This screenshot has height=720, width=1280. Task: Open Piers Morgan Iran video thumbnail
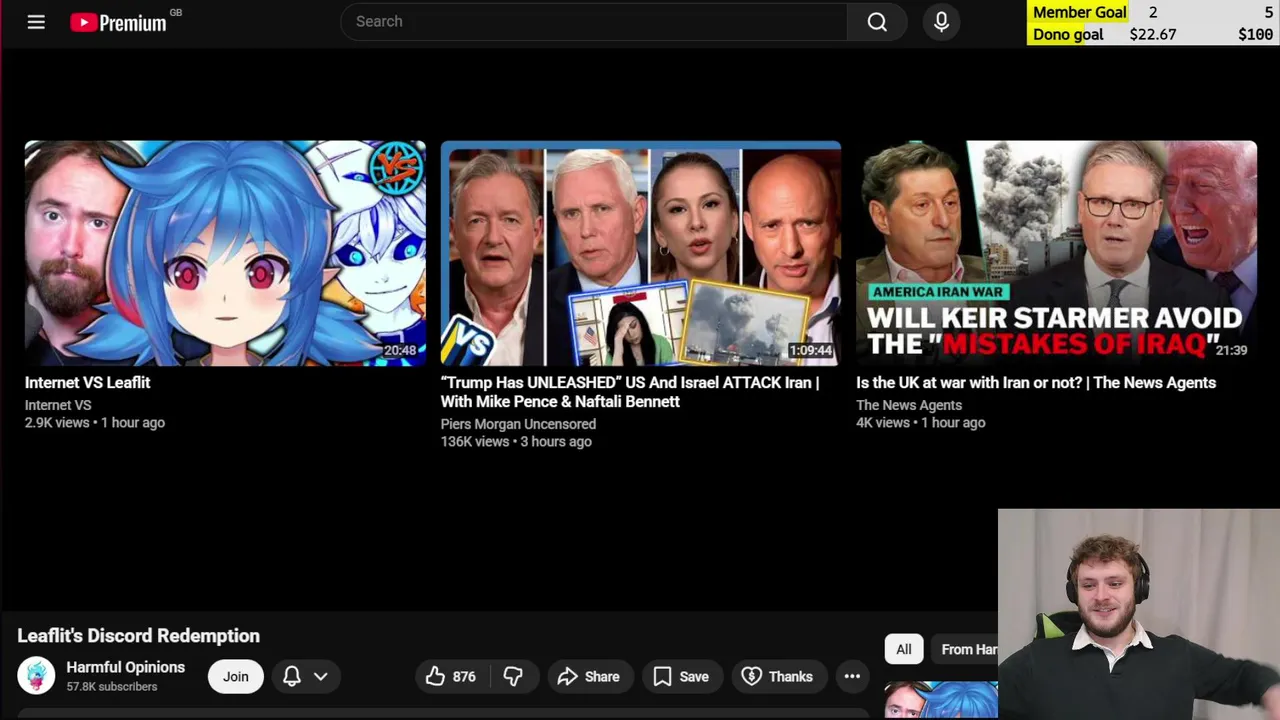click(641, 254)
